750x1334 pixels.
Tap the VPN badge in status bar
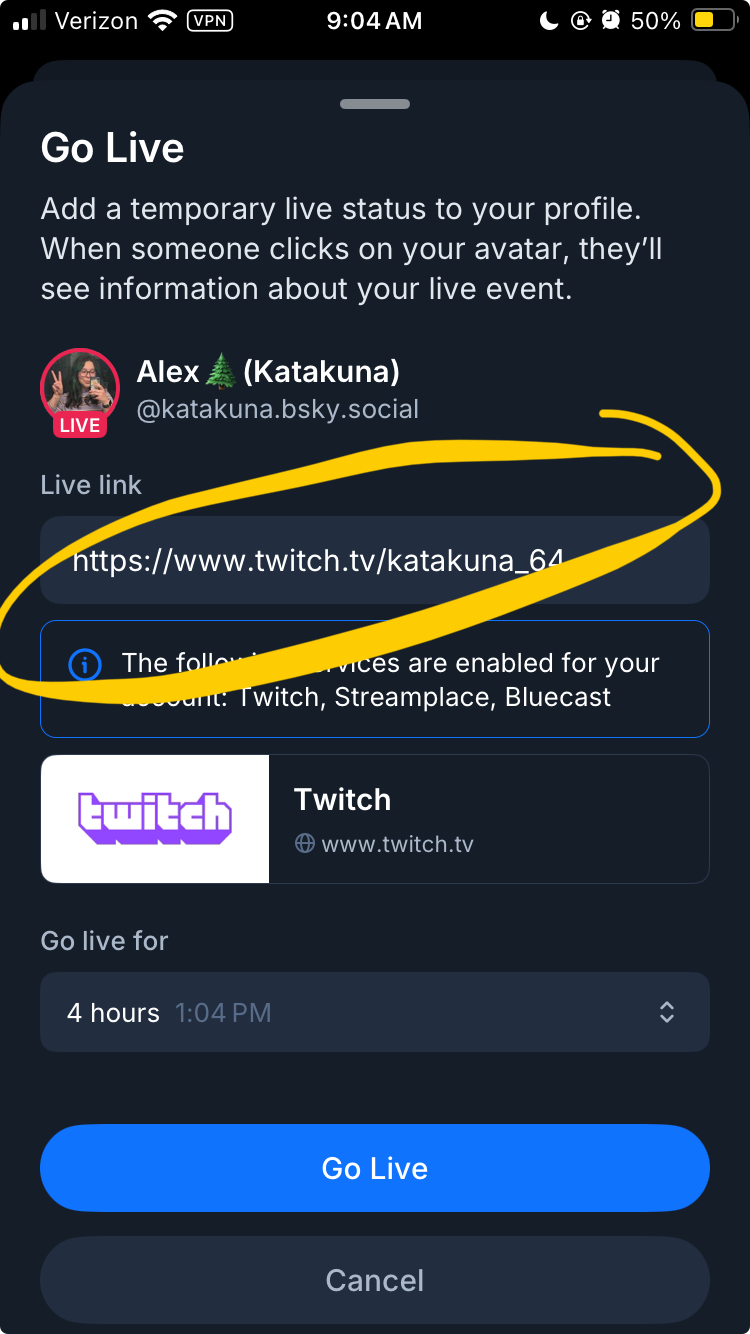pos(210,21)
